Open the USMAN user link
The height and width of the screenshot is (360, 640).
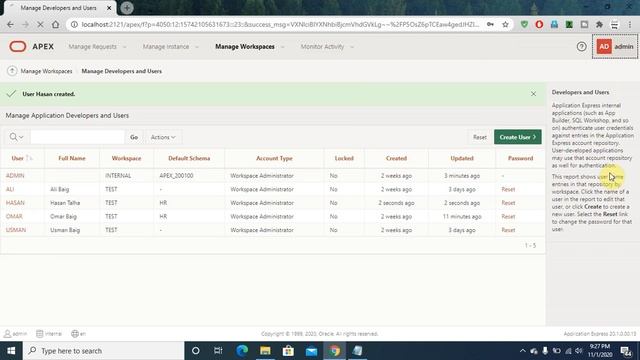[16, 230]
